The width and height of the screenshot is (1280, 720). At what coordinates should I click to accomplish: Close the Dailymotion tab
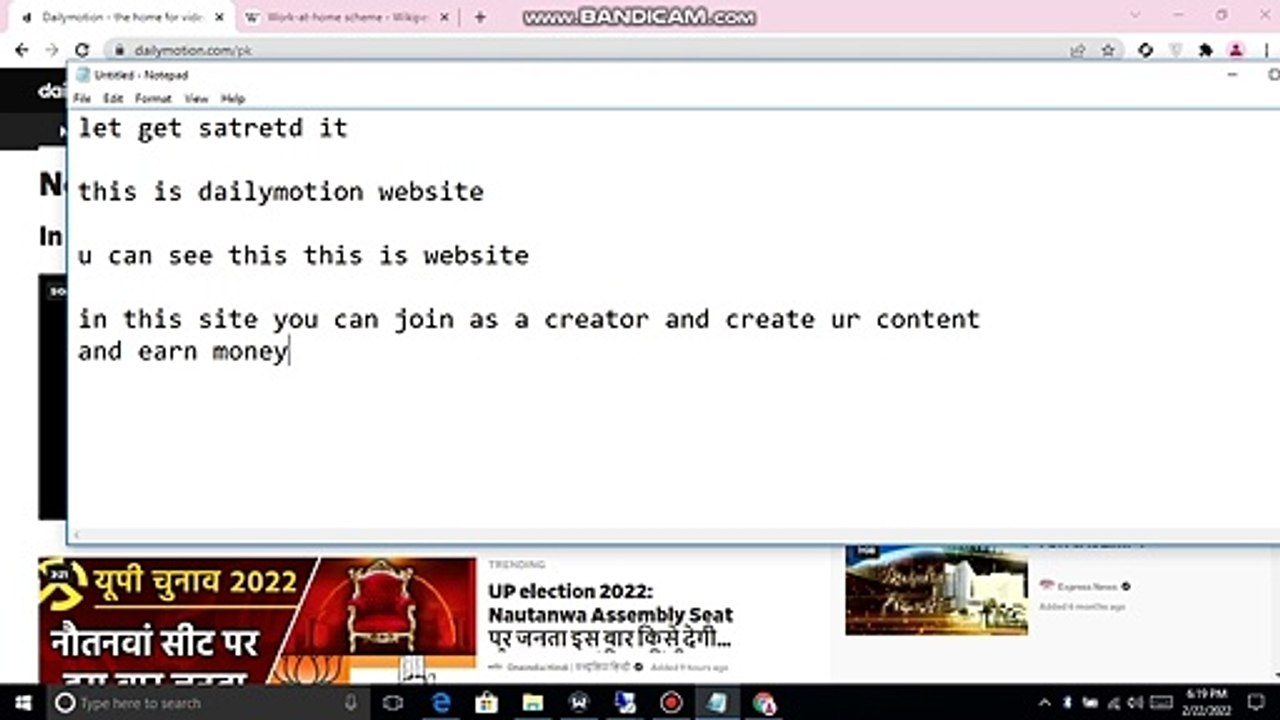[220, 17]
